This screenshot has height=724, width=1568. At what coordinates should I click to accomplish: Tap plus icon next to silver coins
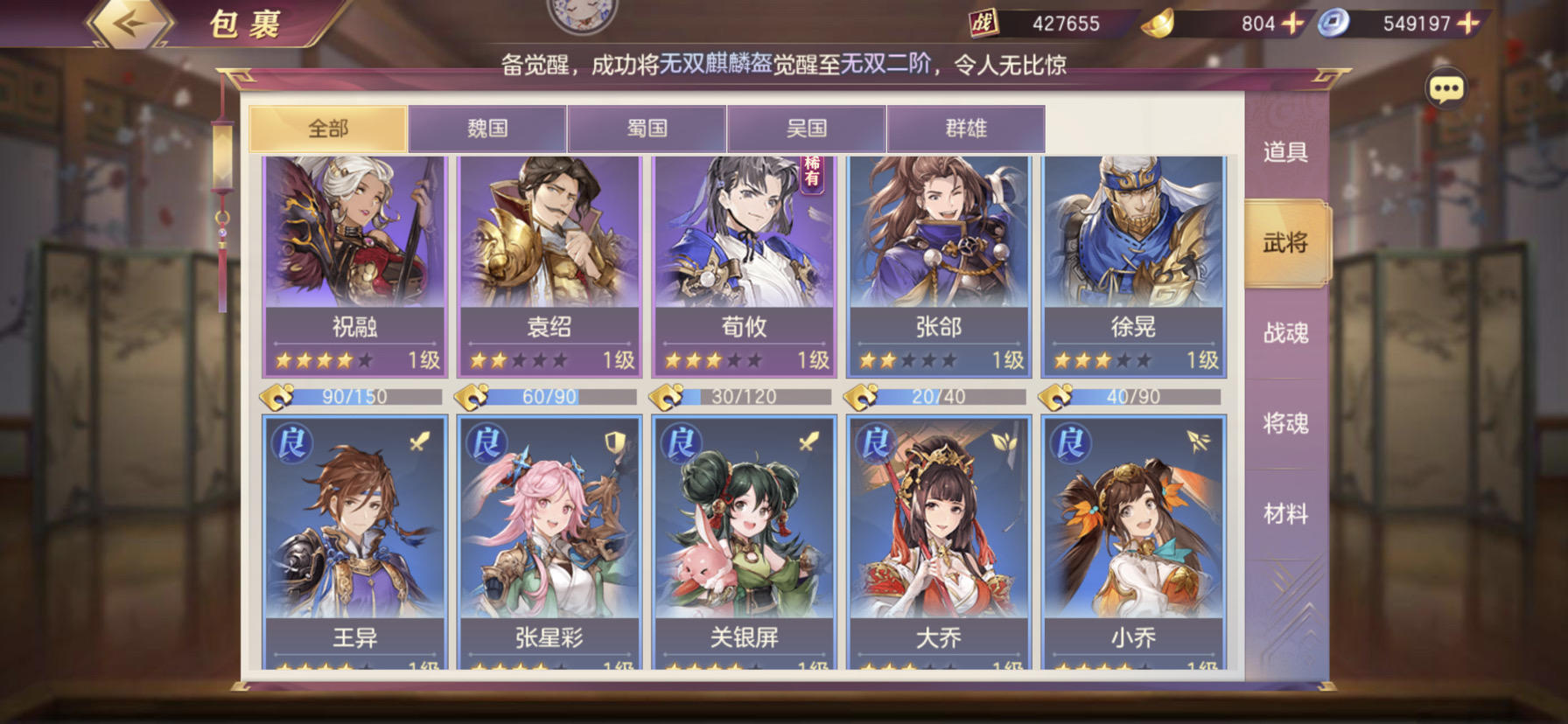(1467, 23)
